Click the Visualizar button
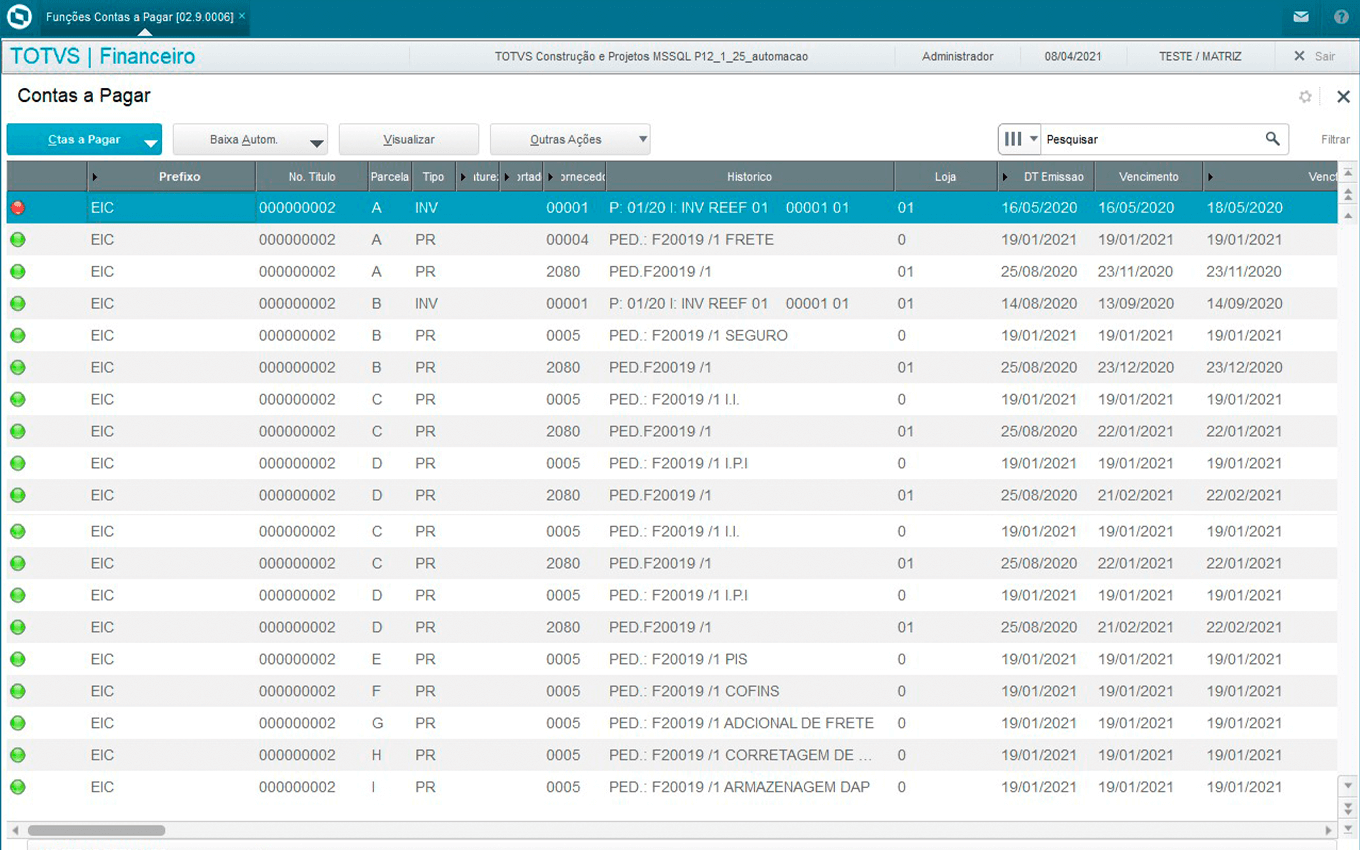Image resolution: width=1360 pixels, height=850 pixels. tap(408, 140)
